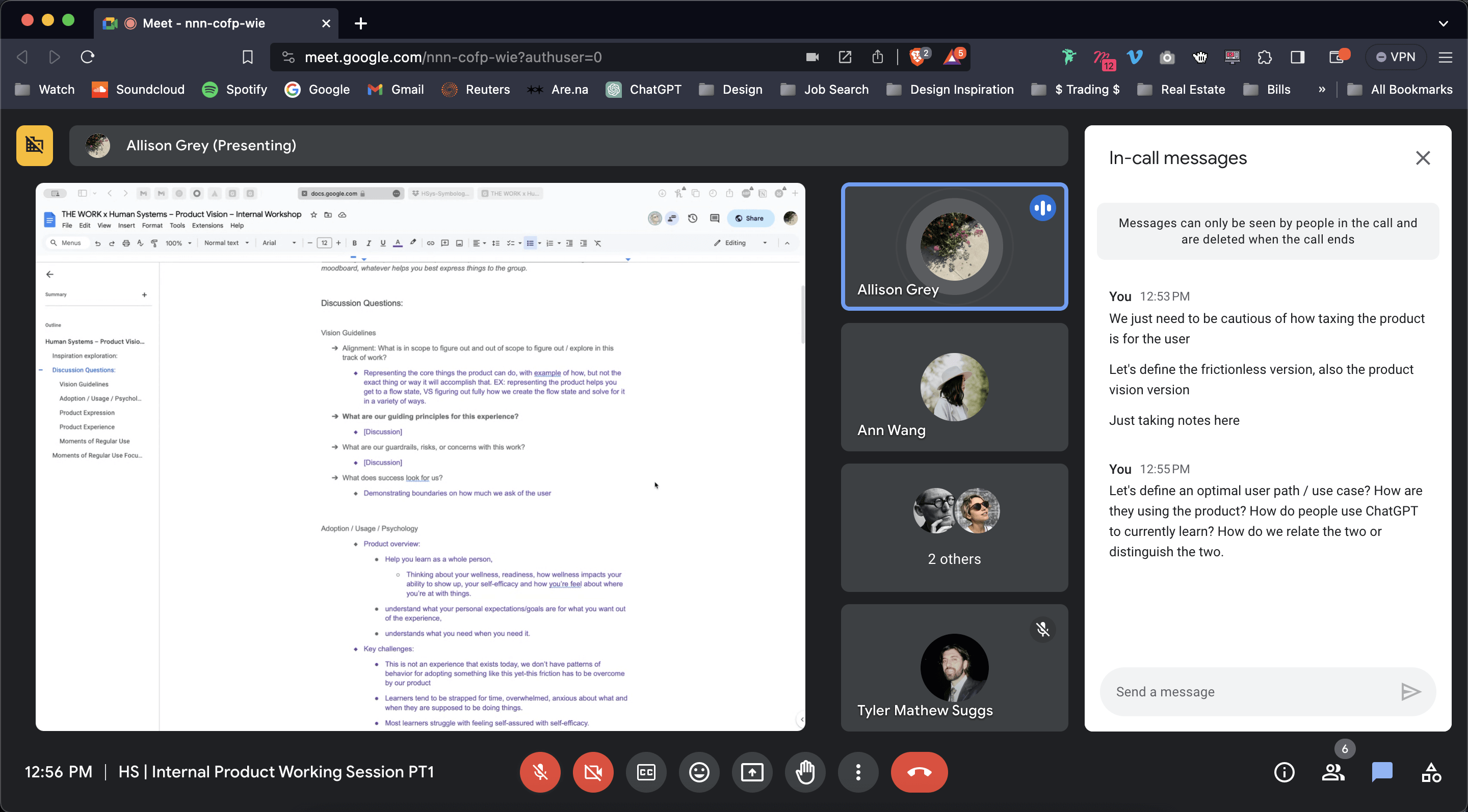Enable closed captions
1468x812 pixels.
pos(646,772)
